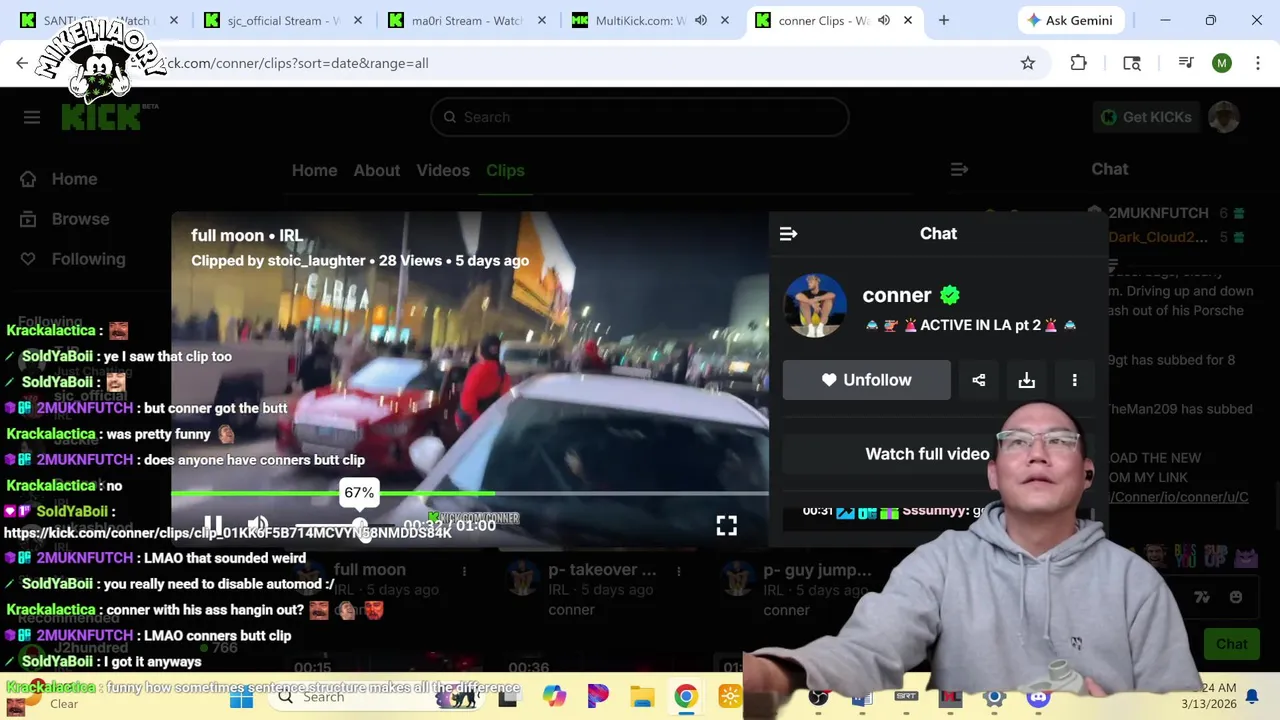Open Following in the Kick sidebar

point(73,259)
